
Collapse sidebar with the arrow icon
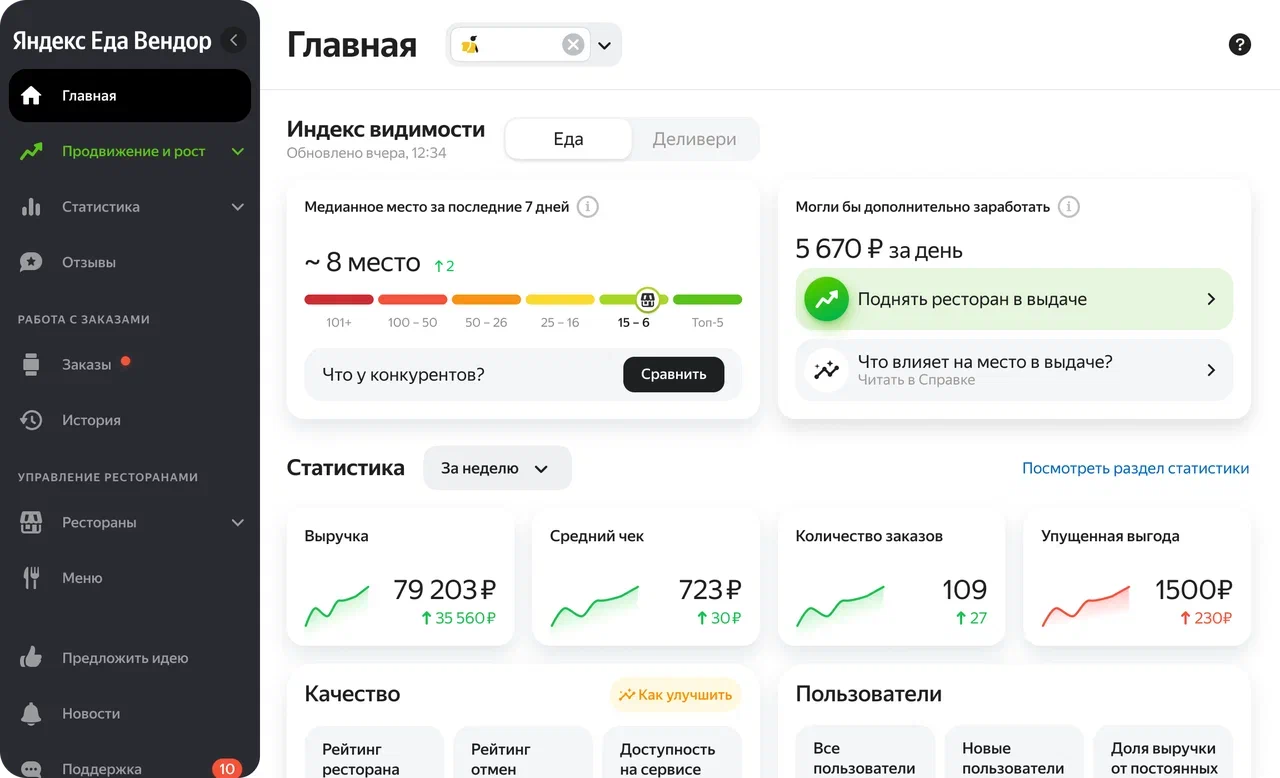point(234,40)
